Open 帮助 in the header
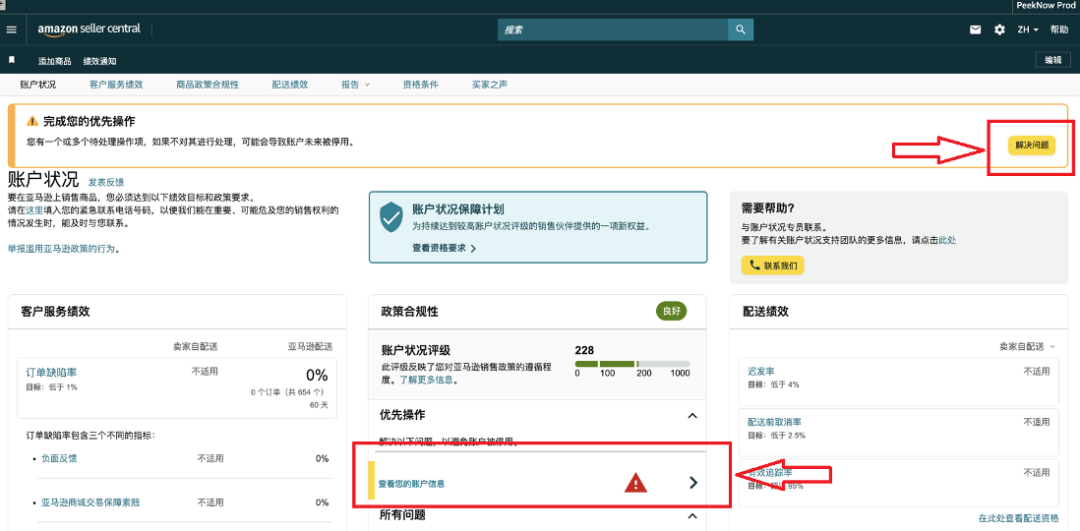The height and width of the screenshot is (531, 1080). point(1059,30)
